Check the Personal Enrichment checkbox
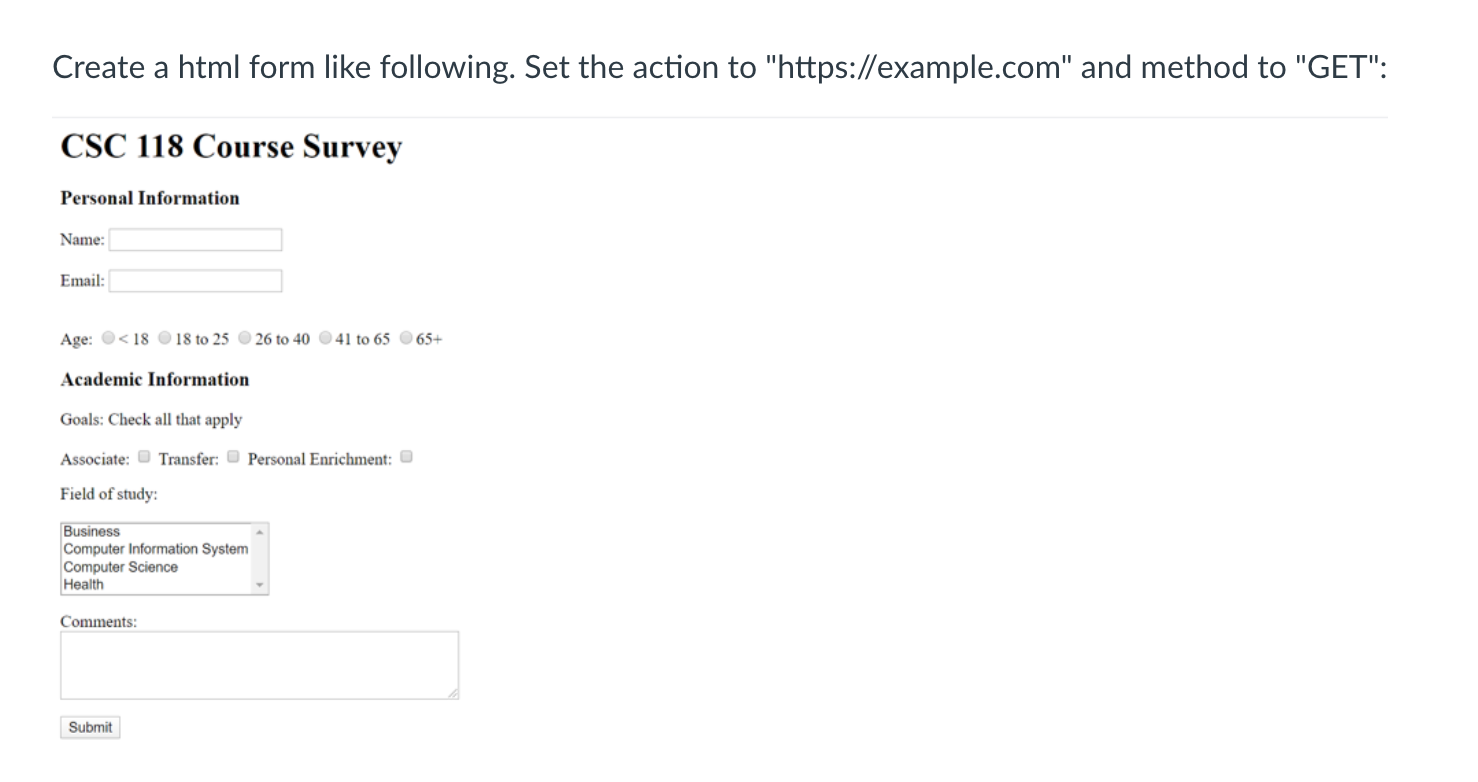The height and width of the screenshot is (782, 1478). point(406,456)
